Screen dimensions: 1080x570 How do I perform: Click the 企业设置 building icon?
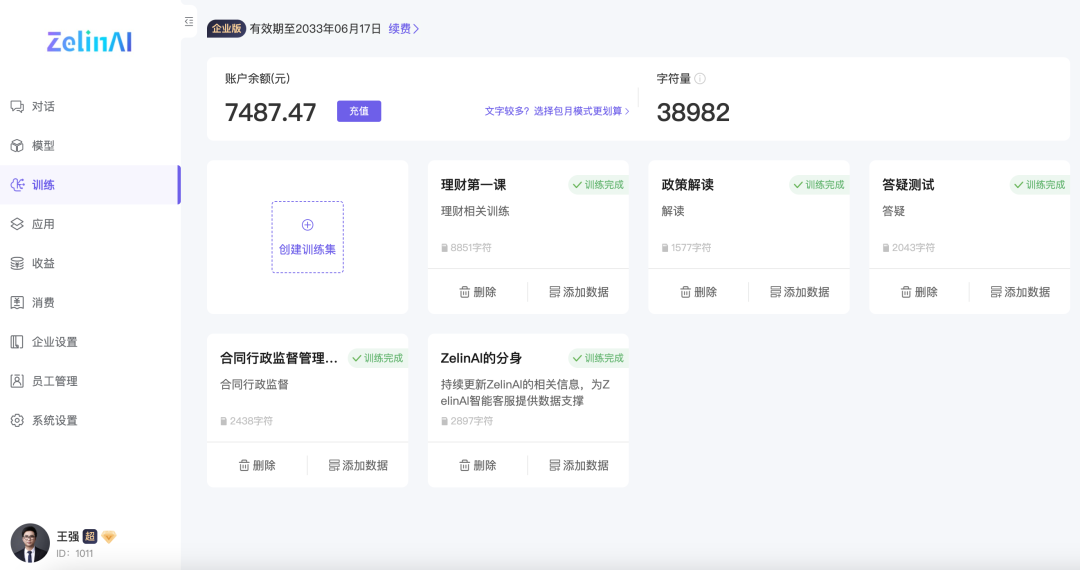click(17, 341)
